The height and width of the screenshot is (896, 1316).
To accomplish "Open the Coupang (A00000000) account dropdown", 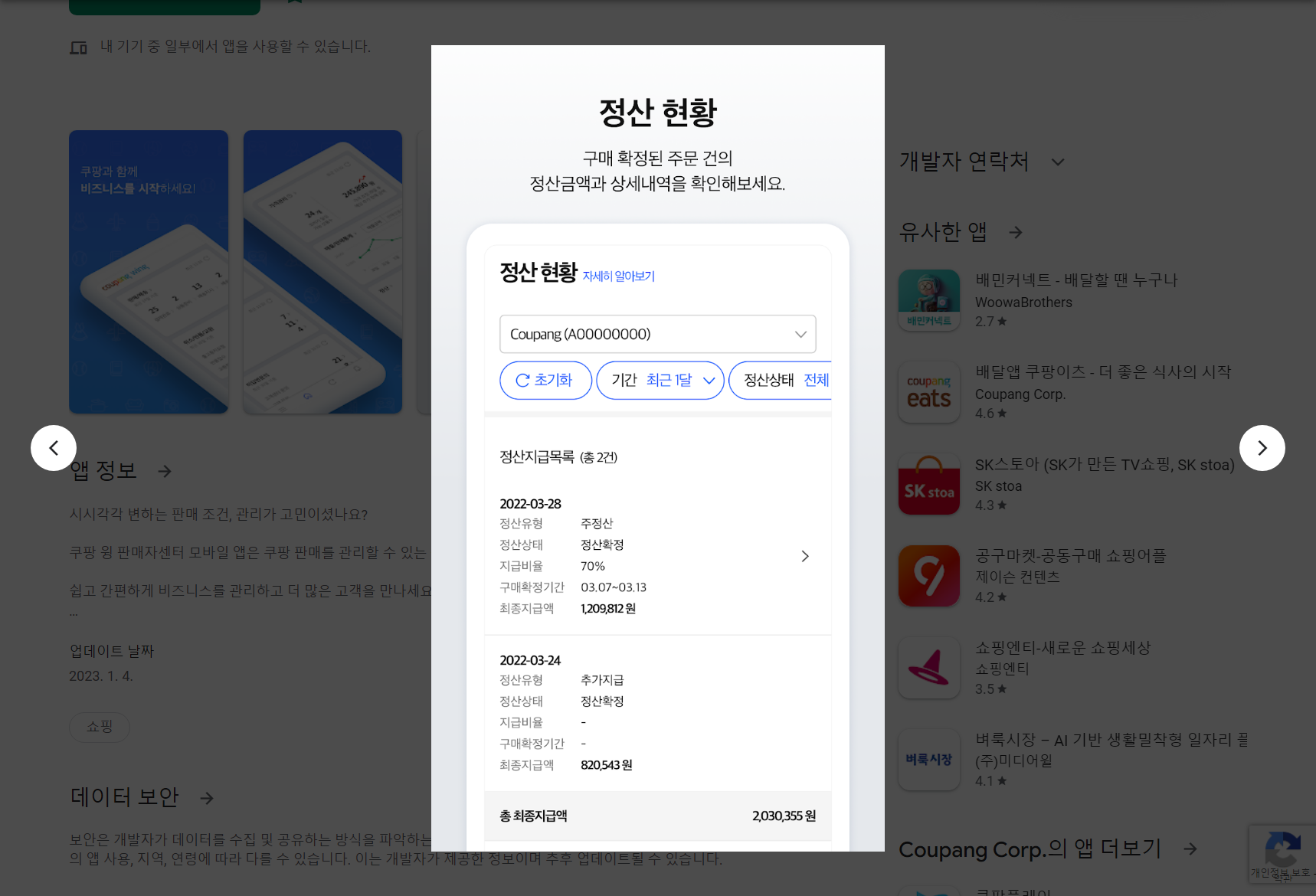I will coord(657,334).
